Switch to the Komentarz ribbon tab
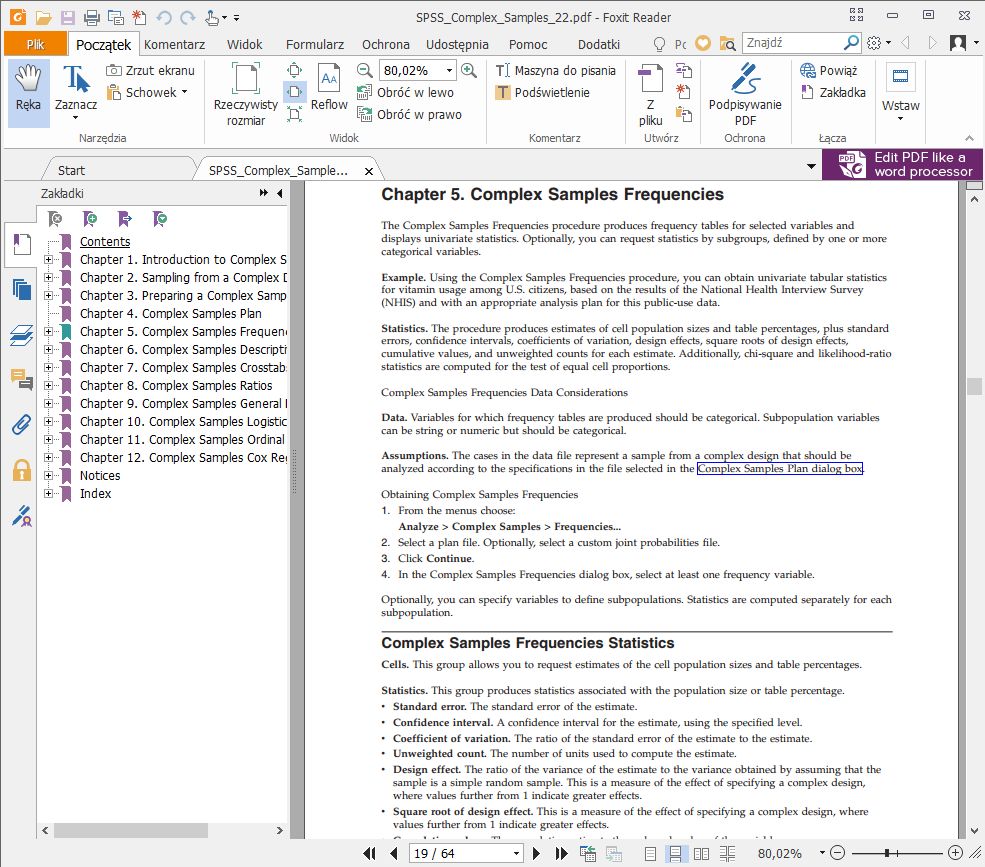Screen dimensions: 985x867 point(174,44)
